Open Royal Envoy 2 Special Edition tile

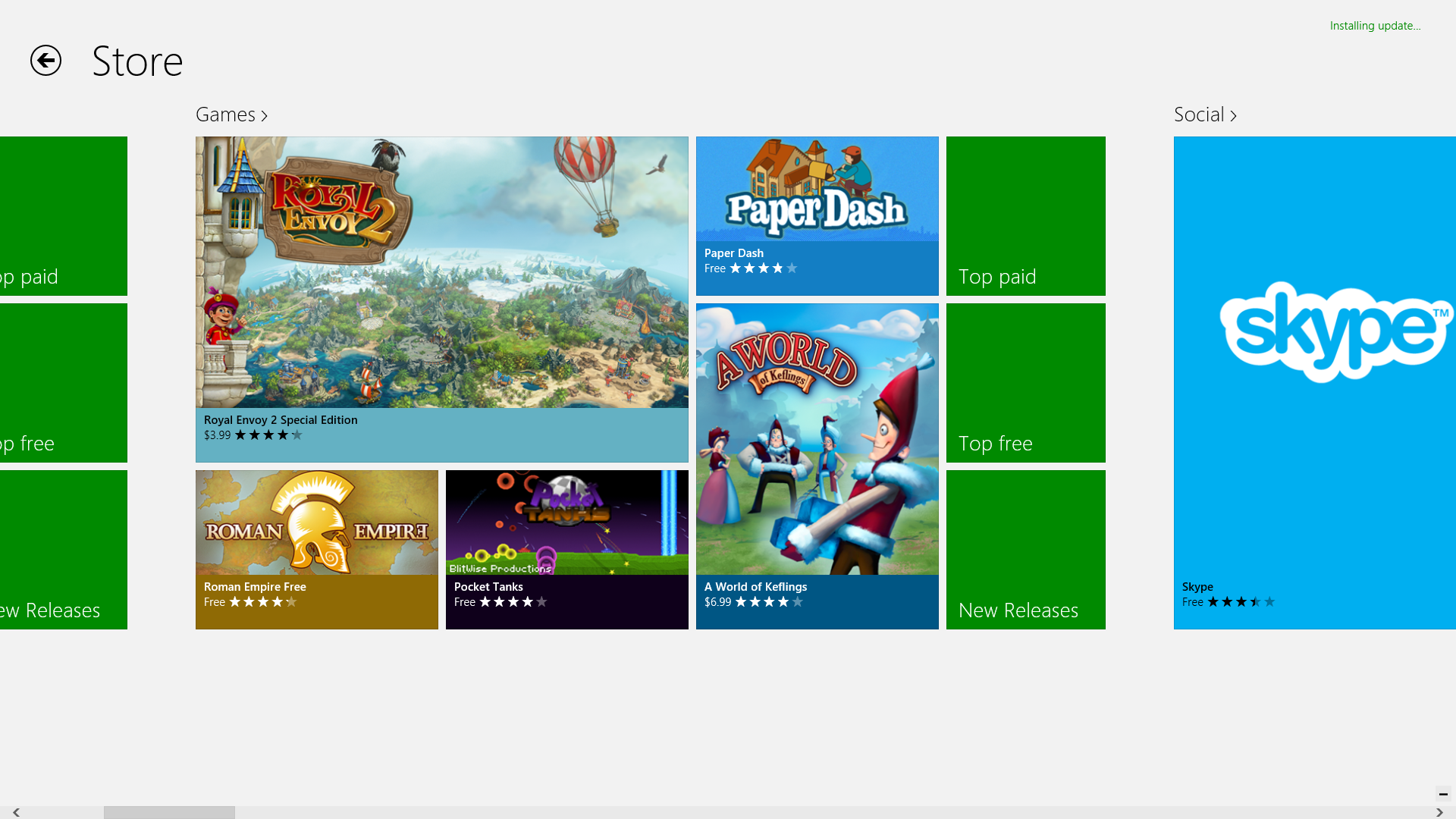point(441,299)
